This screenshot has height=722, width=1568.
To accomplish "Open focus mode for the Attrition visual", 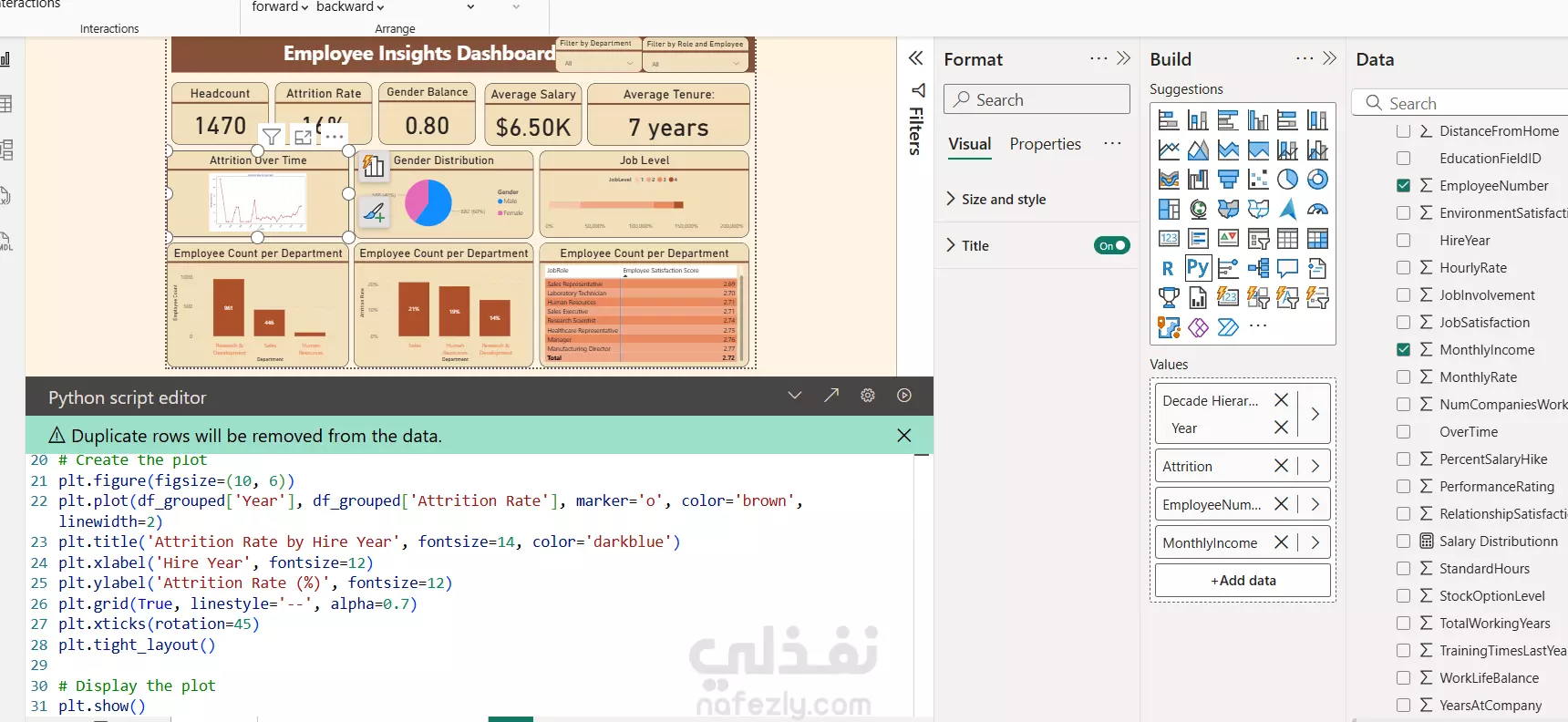I will tap(303, 137).
